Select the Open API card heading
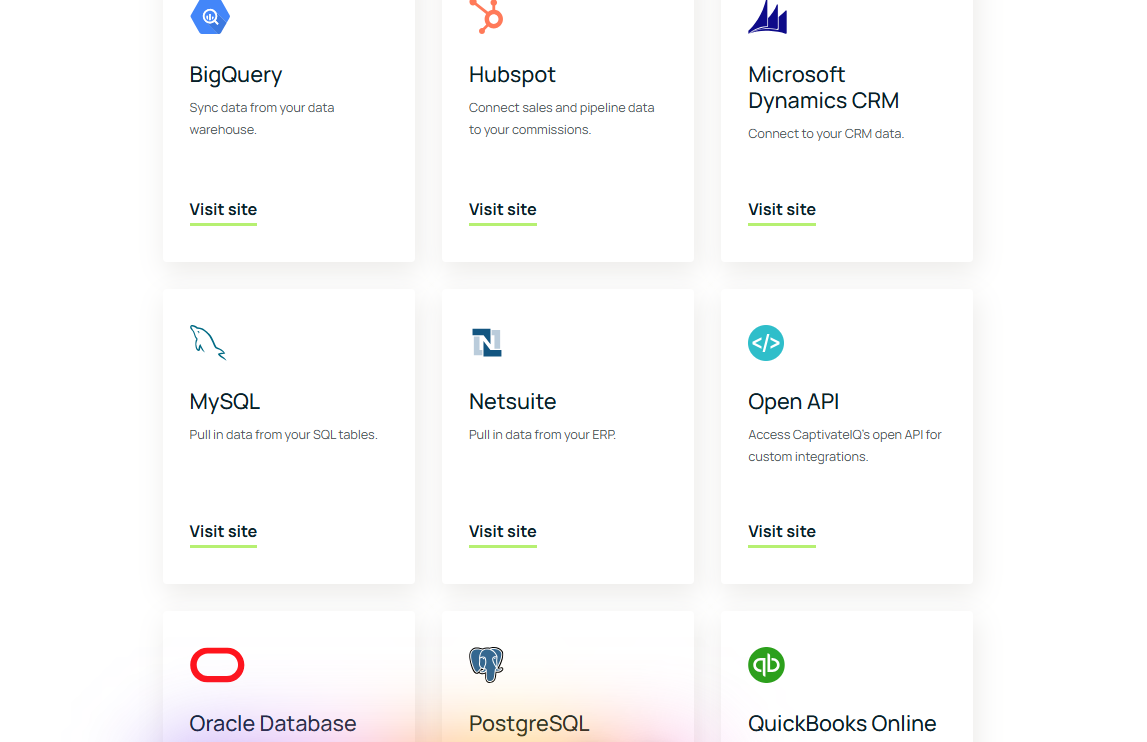Screen dimensions: 1147x742 793,402
